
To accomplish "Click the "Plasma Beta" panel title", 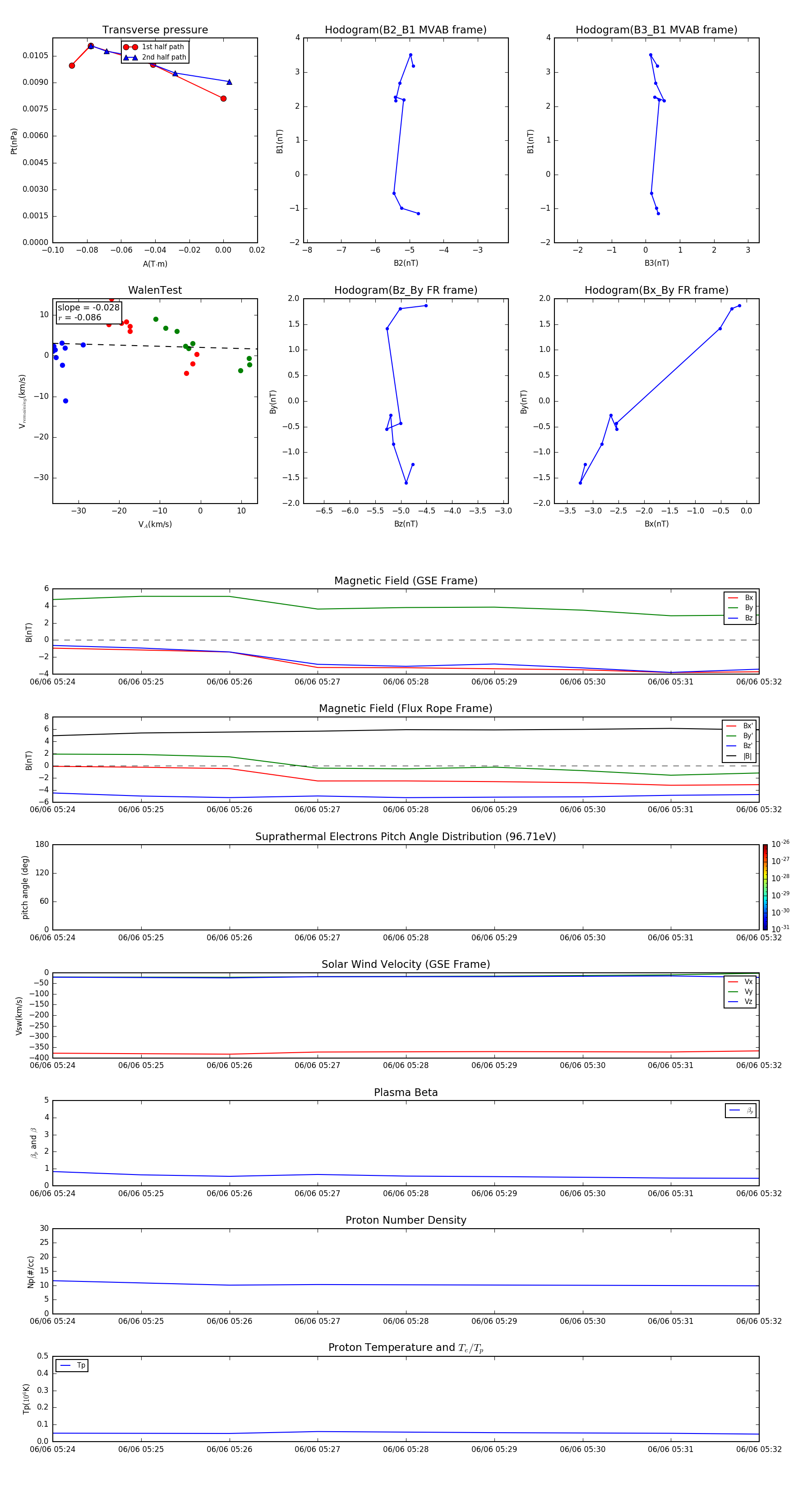I will coord(406,1093).
